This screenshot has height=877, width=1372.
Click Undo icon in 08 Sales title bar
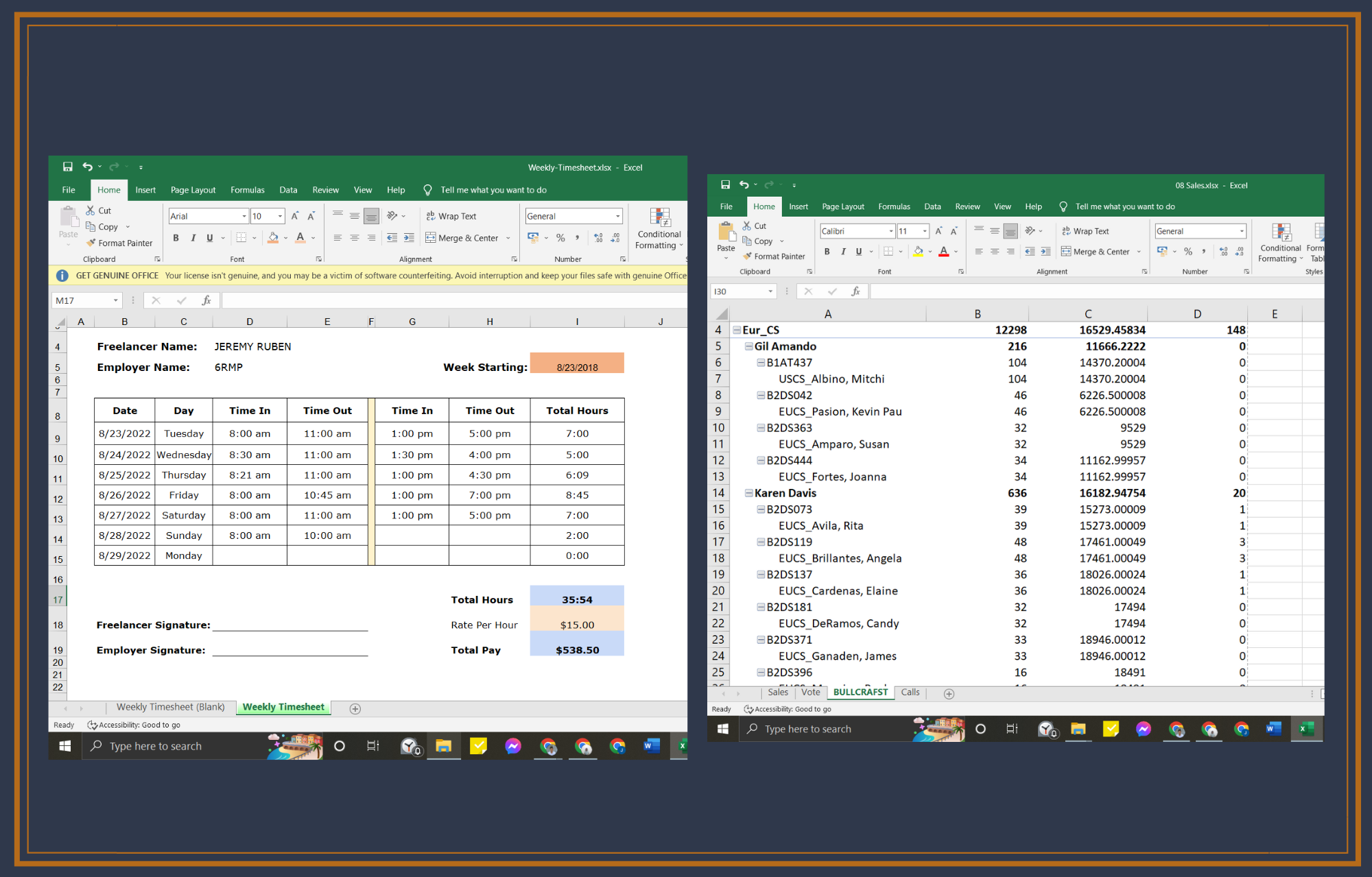tap(744, 184)
